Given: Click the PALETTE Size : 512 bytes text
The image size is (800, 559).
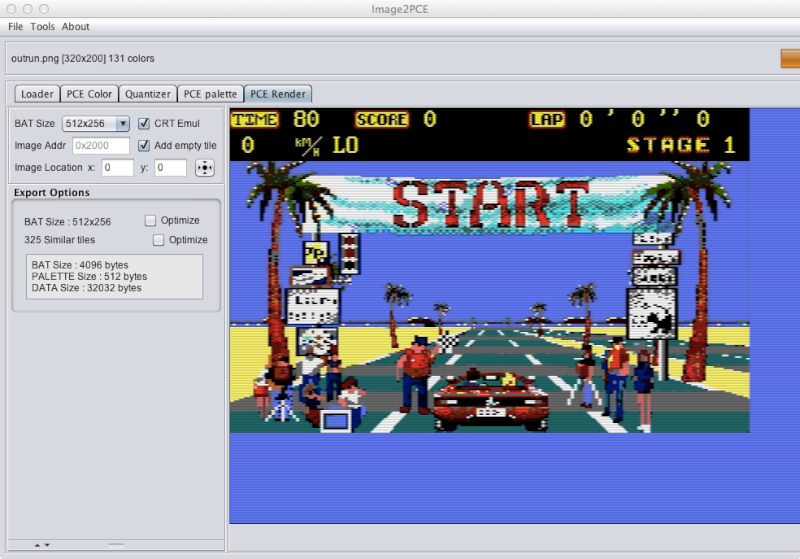Looking at the screenshot, I should tap(89, 276).
